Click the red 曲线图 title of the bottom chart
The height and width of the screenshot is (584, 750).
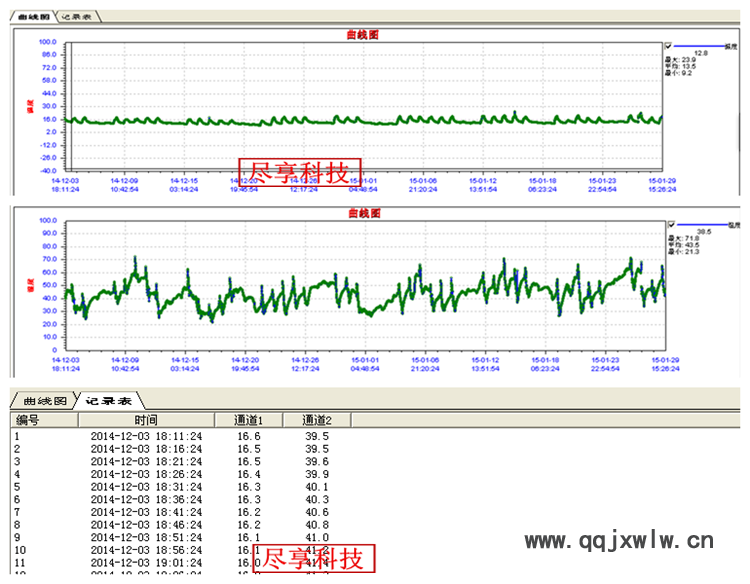click(362, 213)
